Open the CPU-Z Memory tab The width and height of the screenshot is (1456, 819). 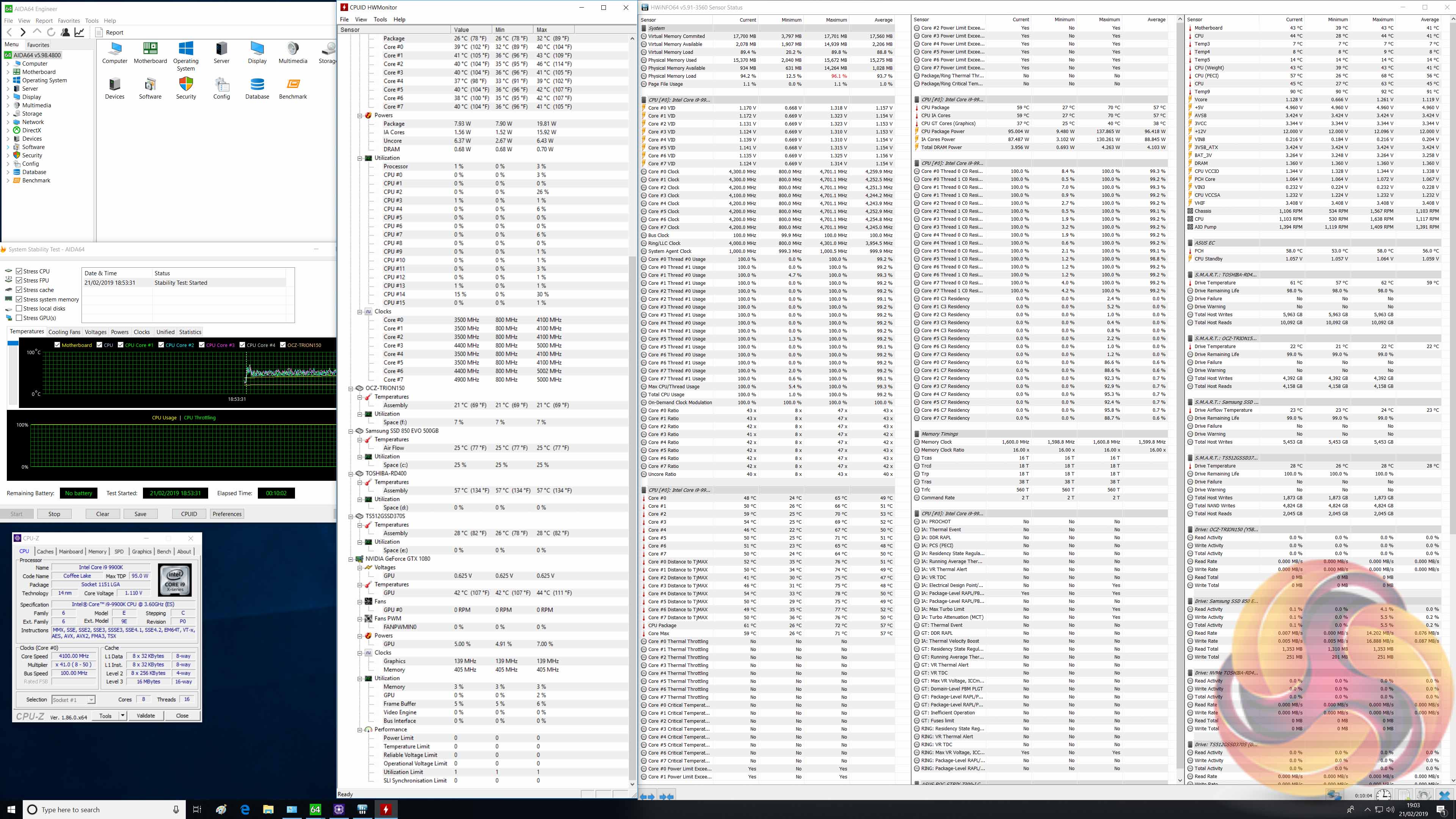click(97, 552)
